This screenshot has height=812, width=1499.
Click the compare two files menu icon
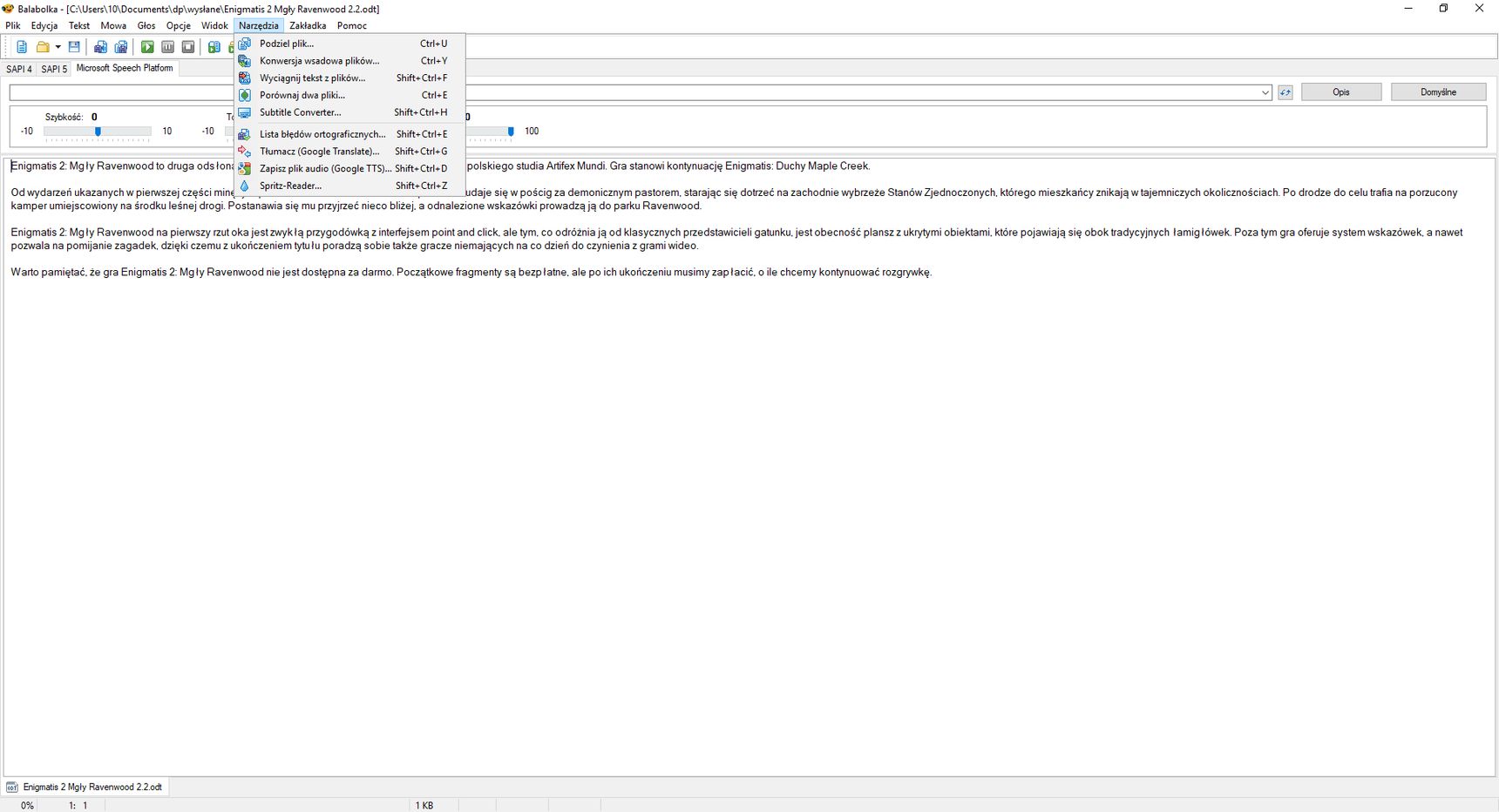pos(245,95)
